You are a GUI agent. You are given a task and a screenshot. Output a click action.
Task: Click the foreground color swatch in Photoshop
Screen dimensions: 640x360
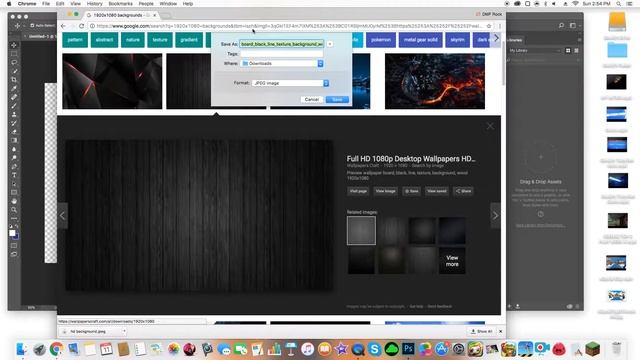tap(12, 233)
